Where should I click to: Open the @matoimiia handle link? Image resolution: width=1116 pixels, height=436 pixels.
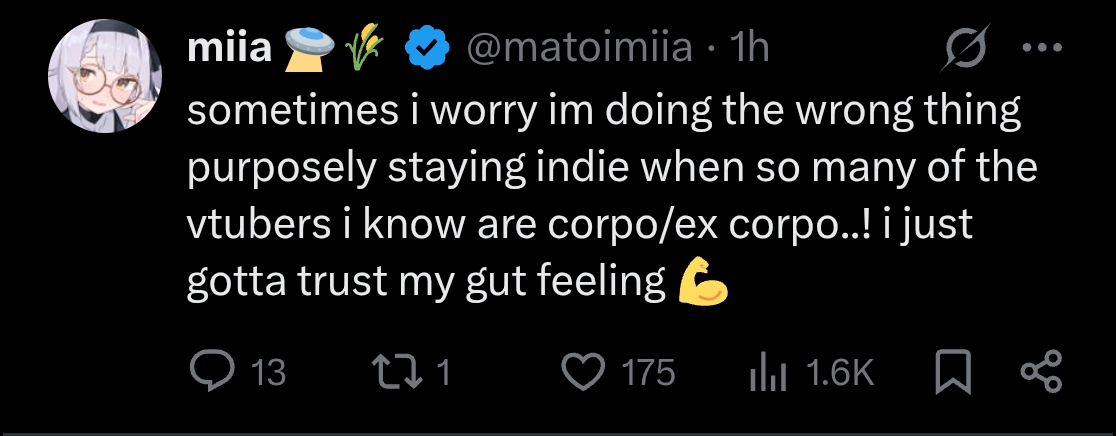579,49
